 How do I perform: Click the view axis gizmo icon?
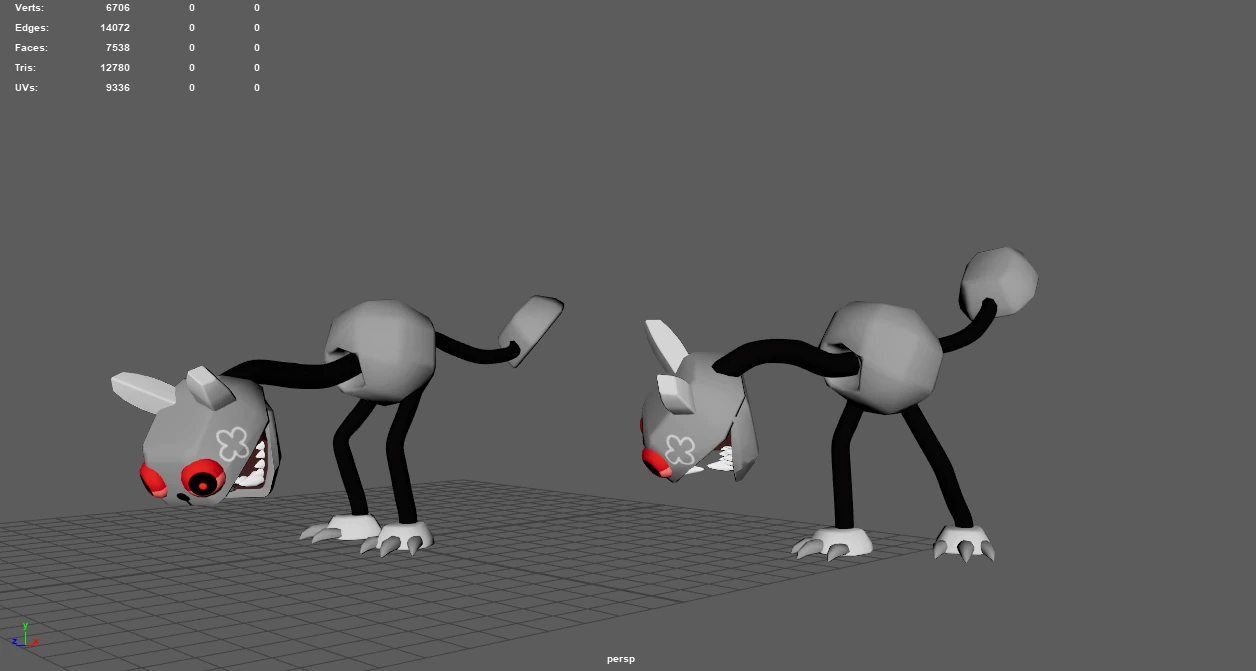pyautogui.click(x=27, y=637)
